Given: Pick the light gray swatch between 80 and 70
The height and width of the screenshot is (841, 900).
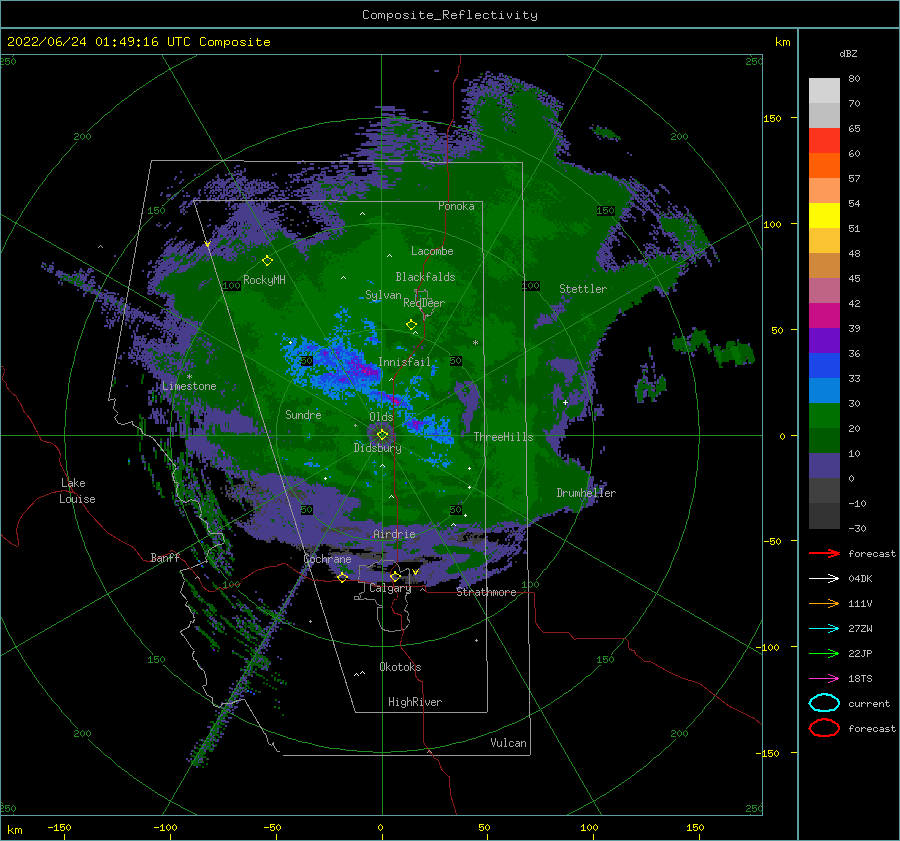Looking at the screenshot, I should [824, 91].
